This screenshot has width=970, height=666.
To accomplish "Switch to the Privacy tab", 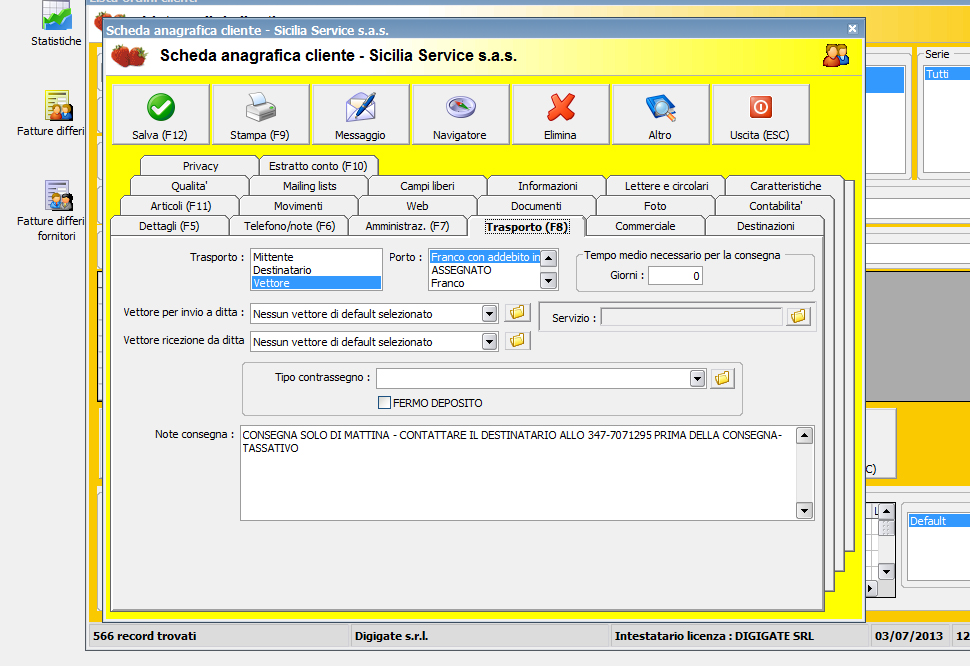I will coord(200,166).
